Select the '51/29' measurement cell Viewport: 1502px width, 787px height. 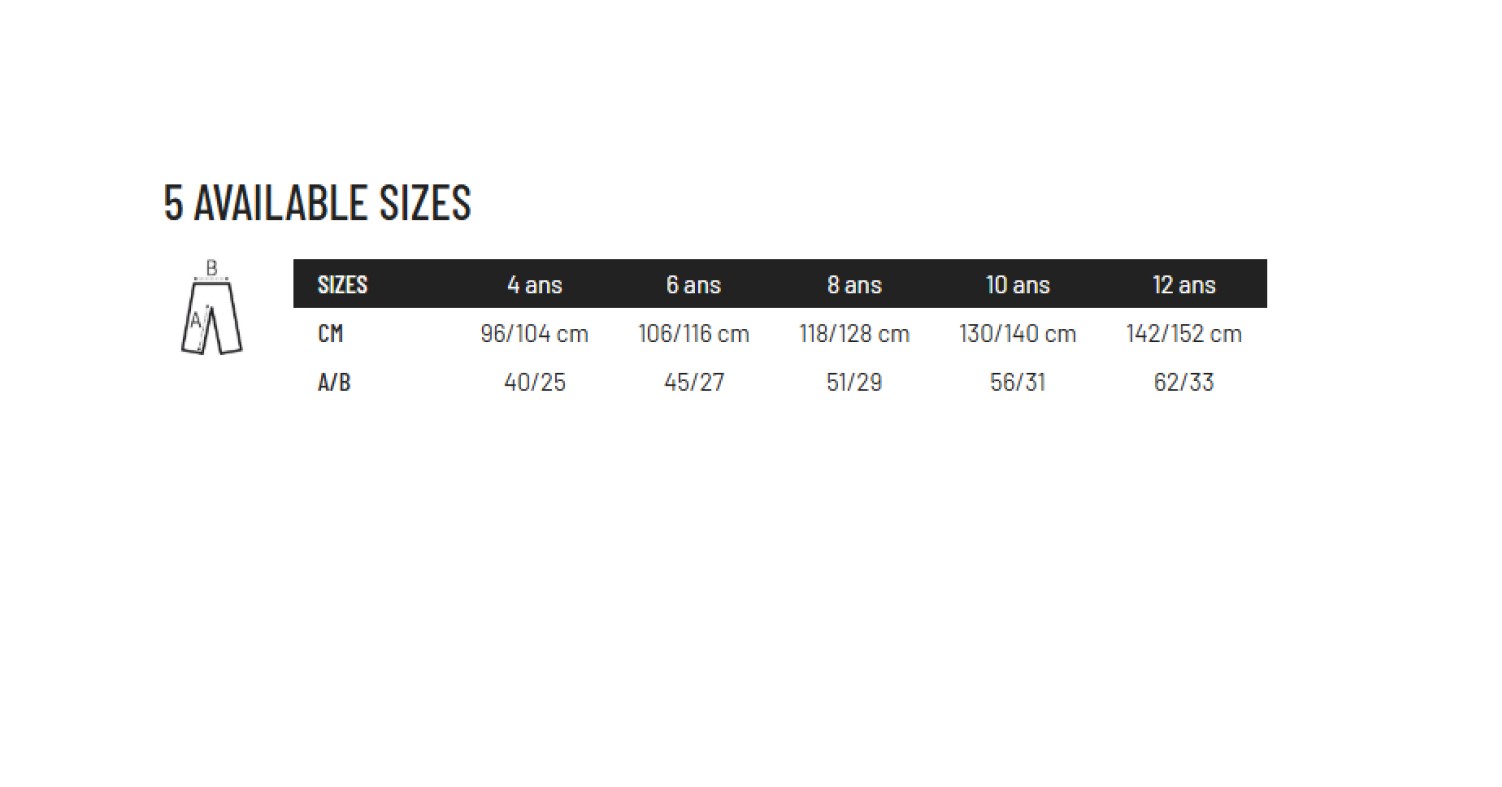coord(854,383)
